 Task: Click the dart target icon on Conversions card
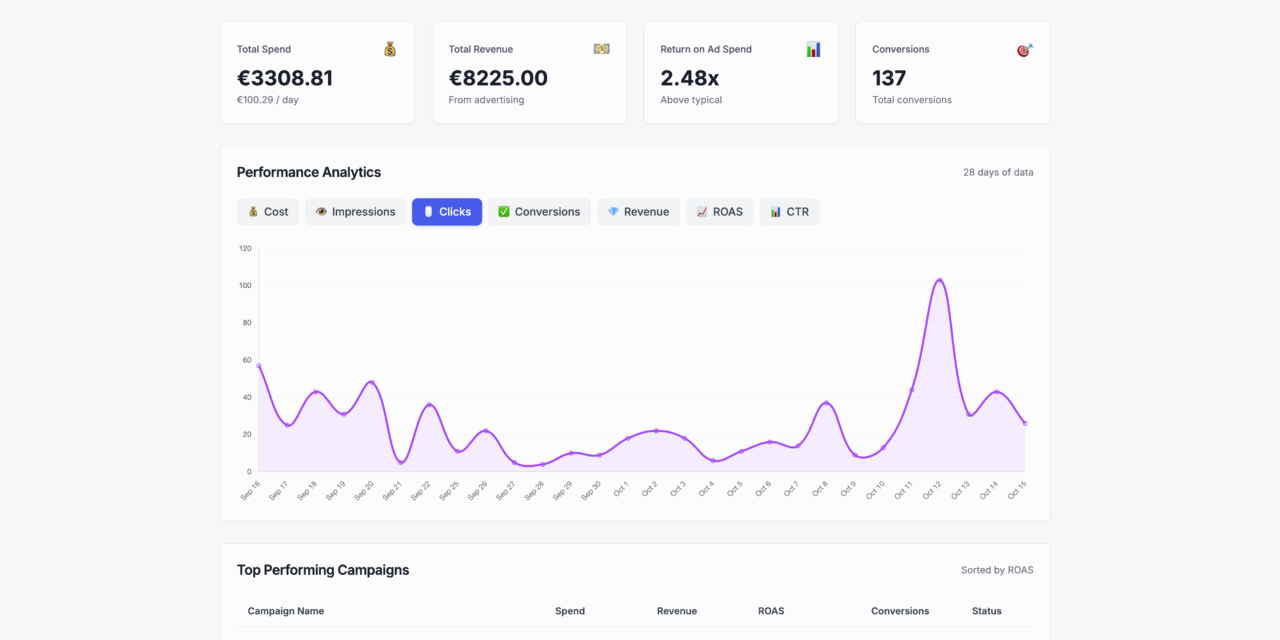(x=1023, y=48)
